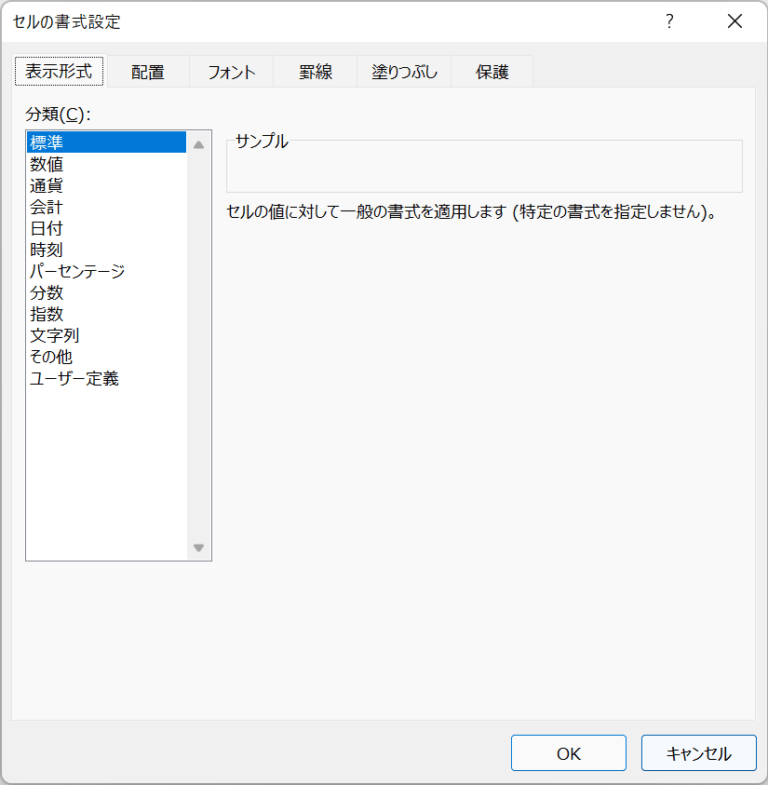Open the フォント tab
768x785 pixels.
point(231,72)
